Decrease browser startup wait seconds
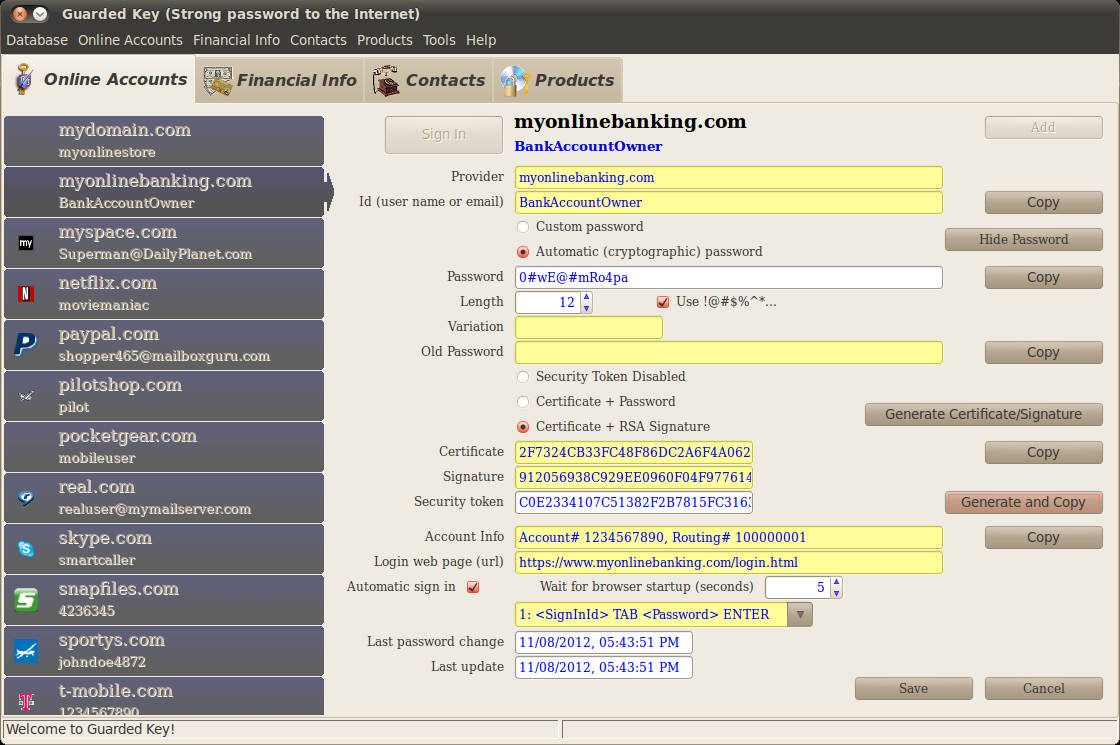 [x=836, y=594]
